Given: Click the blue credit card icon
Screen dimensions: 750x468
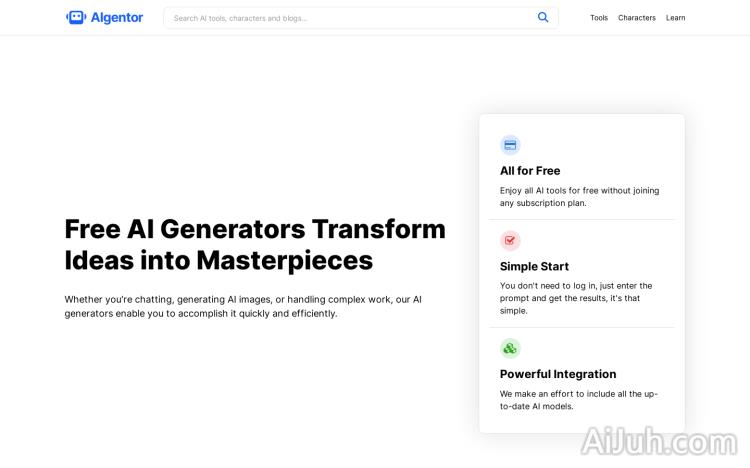Looking at the screenshot, I should click(510, 145).
